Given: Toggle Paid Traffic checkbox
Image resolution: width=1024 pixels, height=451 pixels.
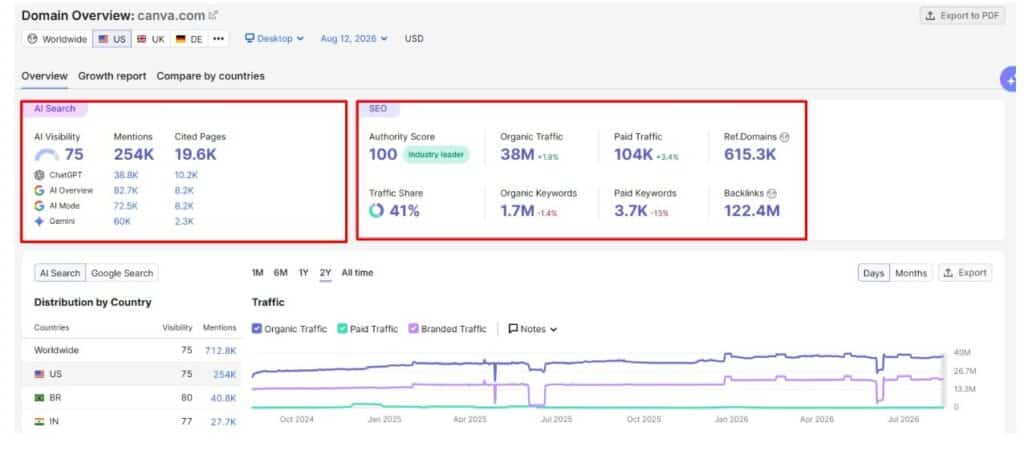Looking at the screenshot, I should (342, 328).
